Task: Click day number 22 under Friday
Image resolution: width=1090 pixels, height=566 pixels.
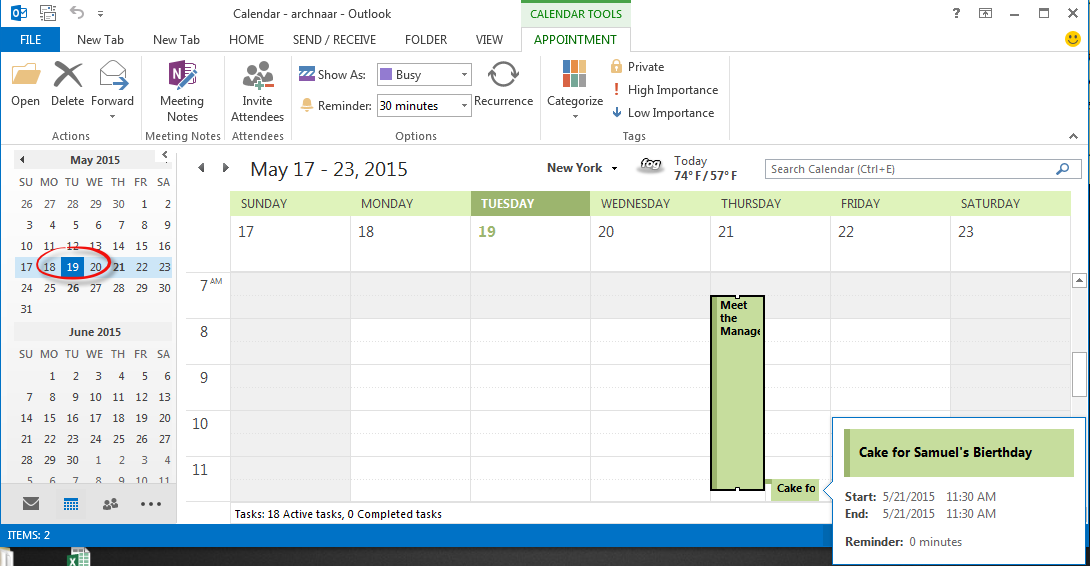Action: (846, 232)
